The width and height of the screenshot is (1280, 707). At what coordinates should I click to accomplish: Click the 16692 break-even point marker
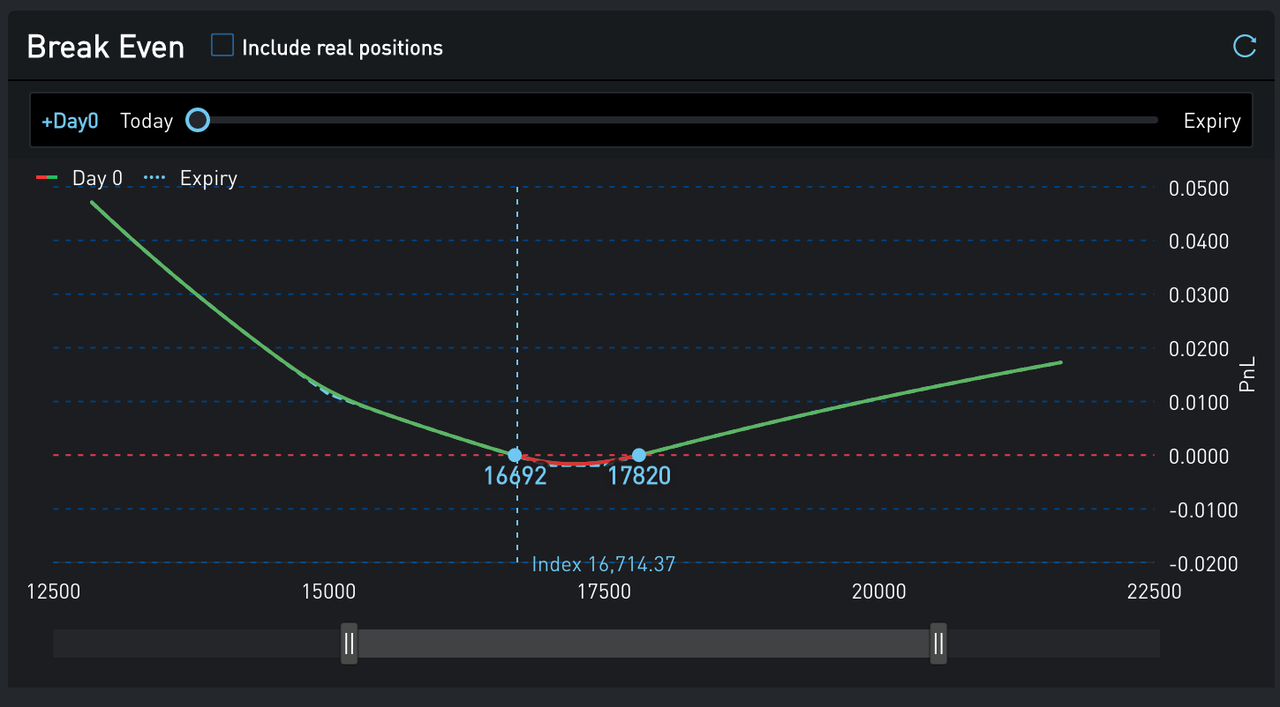(x=515, y=455)
